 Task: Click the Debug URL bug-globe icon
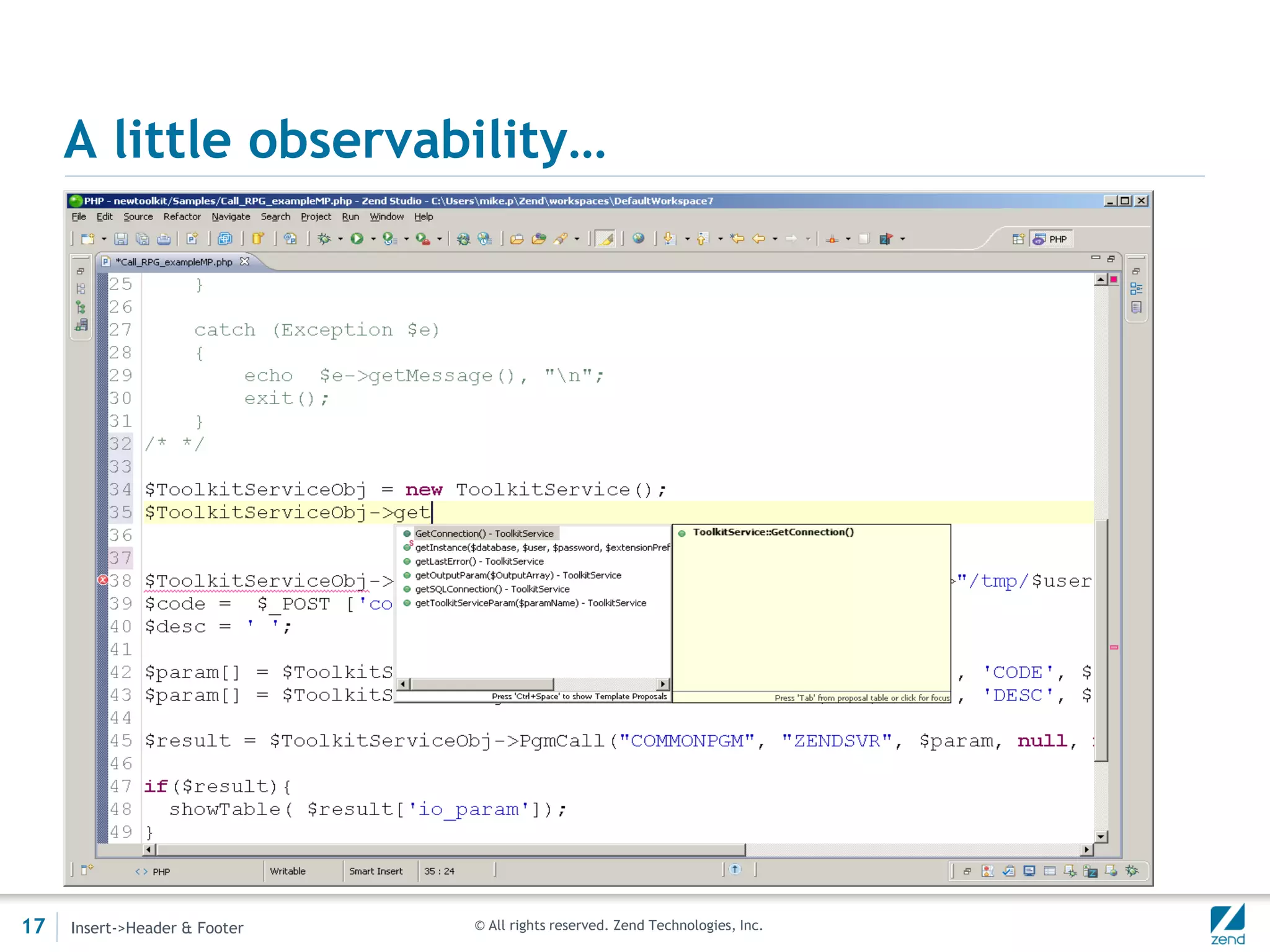[463, 239]
